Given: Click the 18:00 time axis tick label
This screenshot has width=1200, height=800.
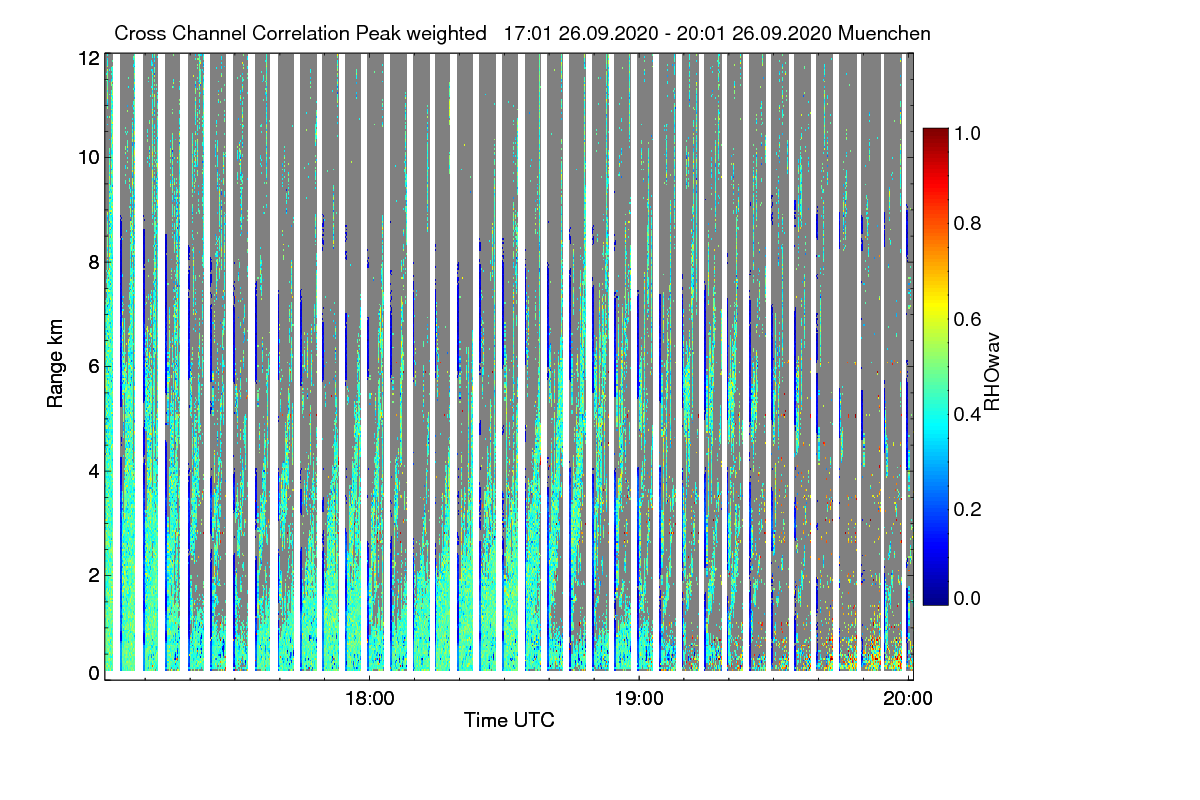Looking at the screenshot, I should coord(369,699).
